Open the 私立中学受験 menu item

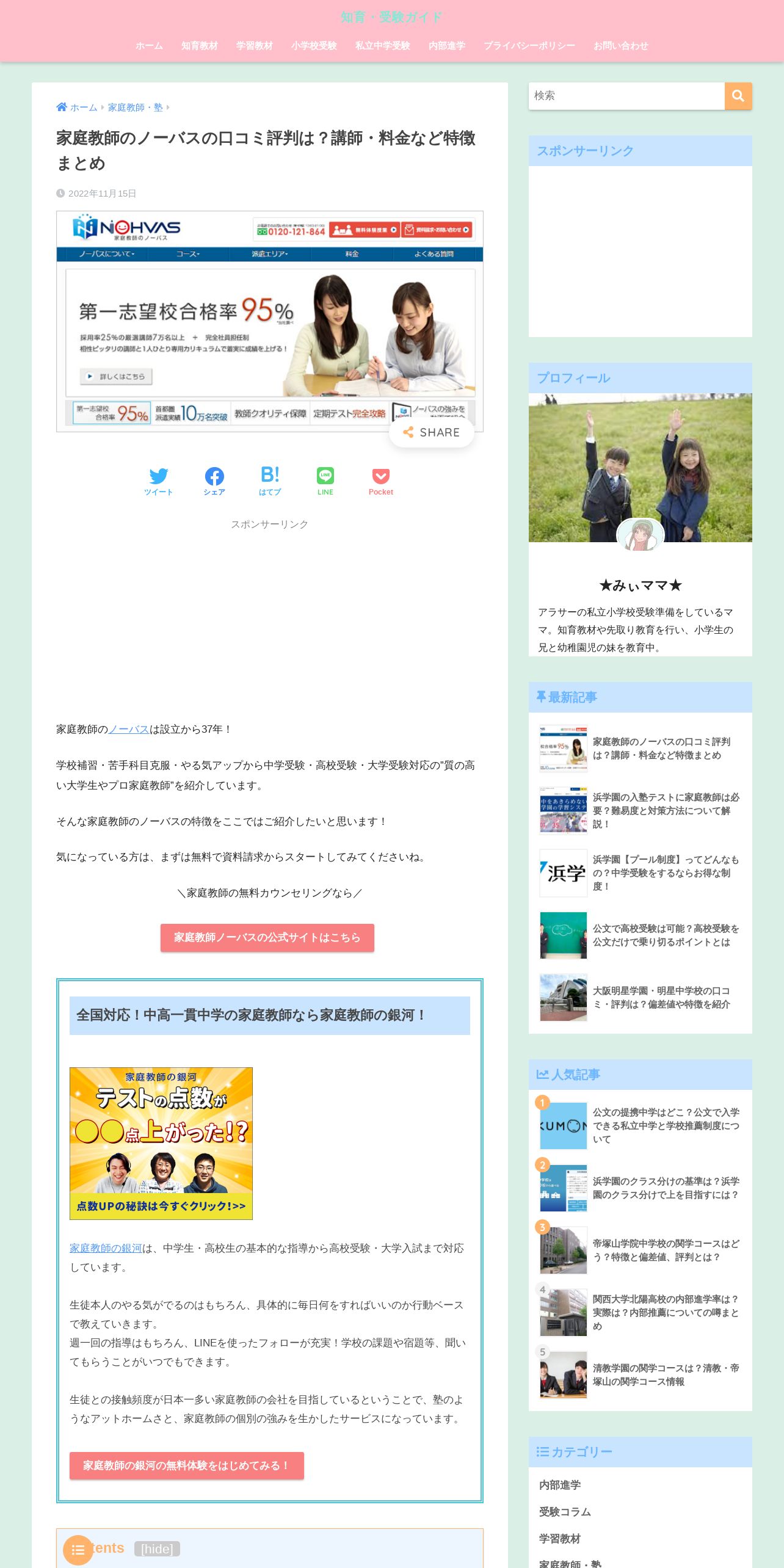383,46
